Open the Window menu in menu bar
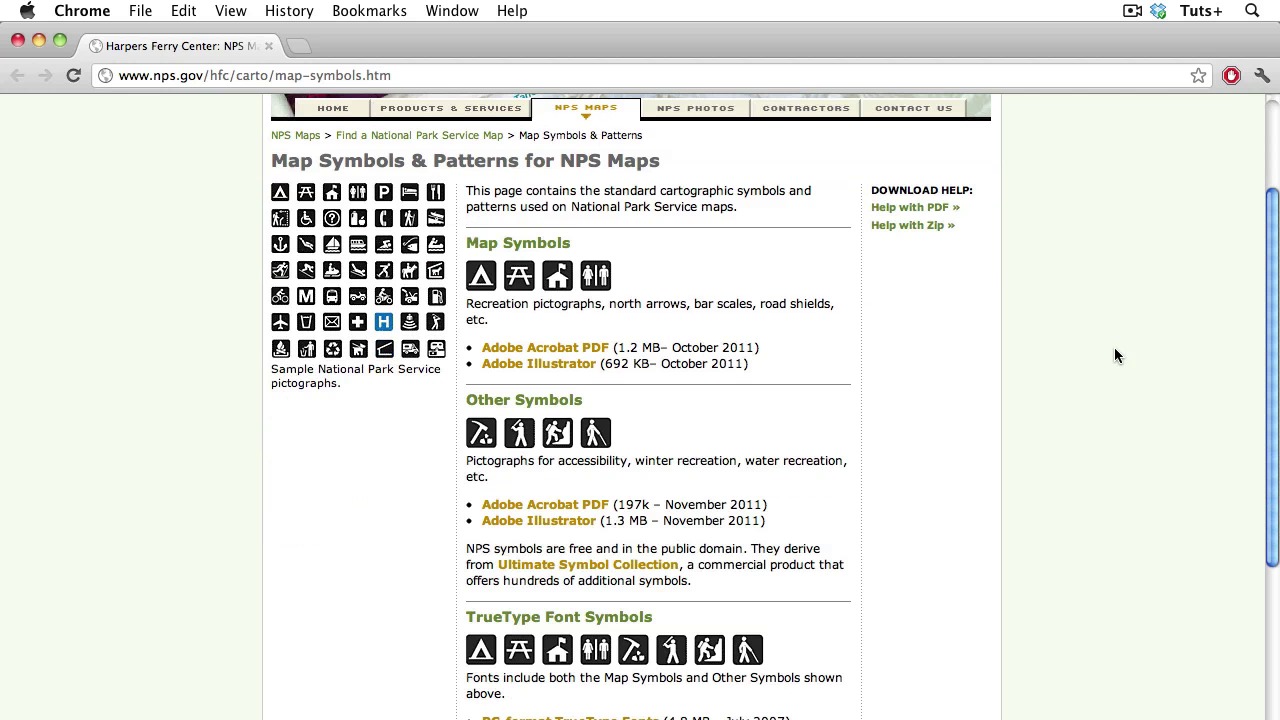This screenshot has width=1280, height=720. pos(452,11)
